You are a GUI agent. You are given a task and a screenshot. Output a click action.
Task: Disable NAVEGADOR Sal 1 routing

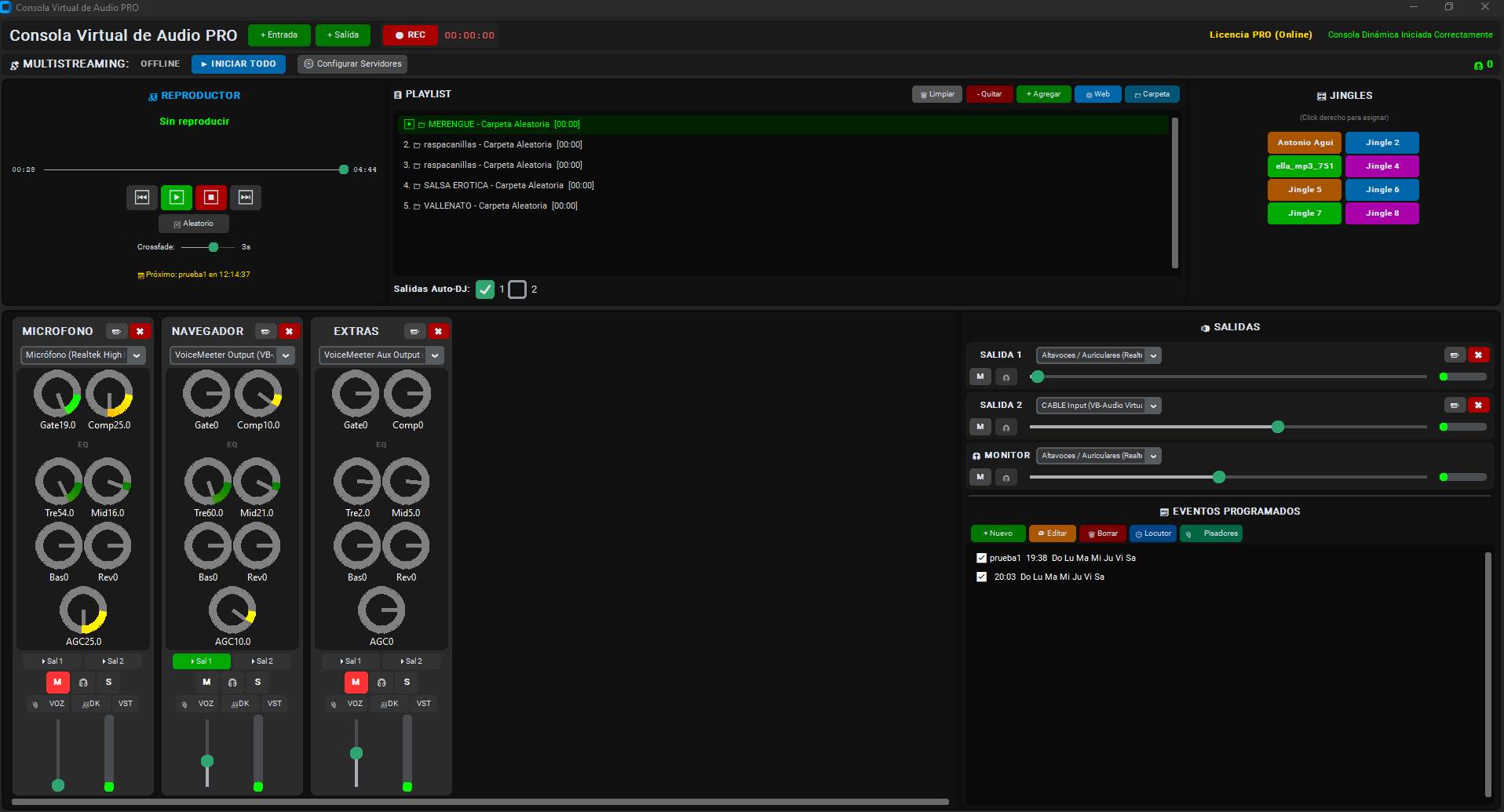202,661
